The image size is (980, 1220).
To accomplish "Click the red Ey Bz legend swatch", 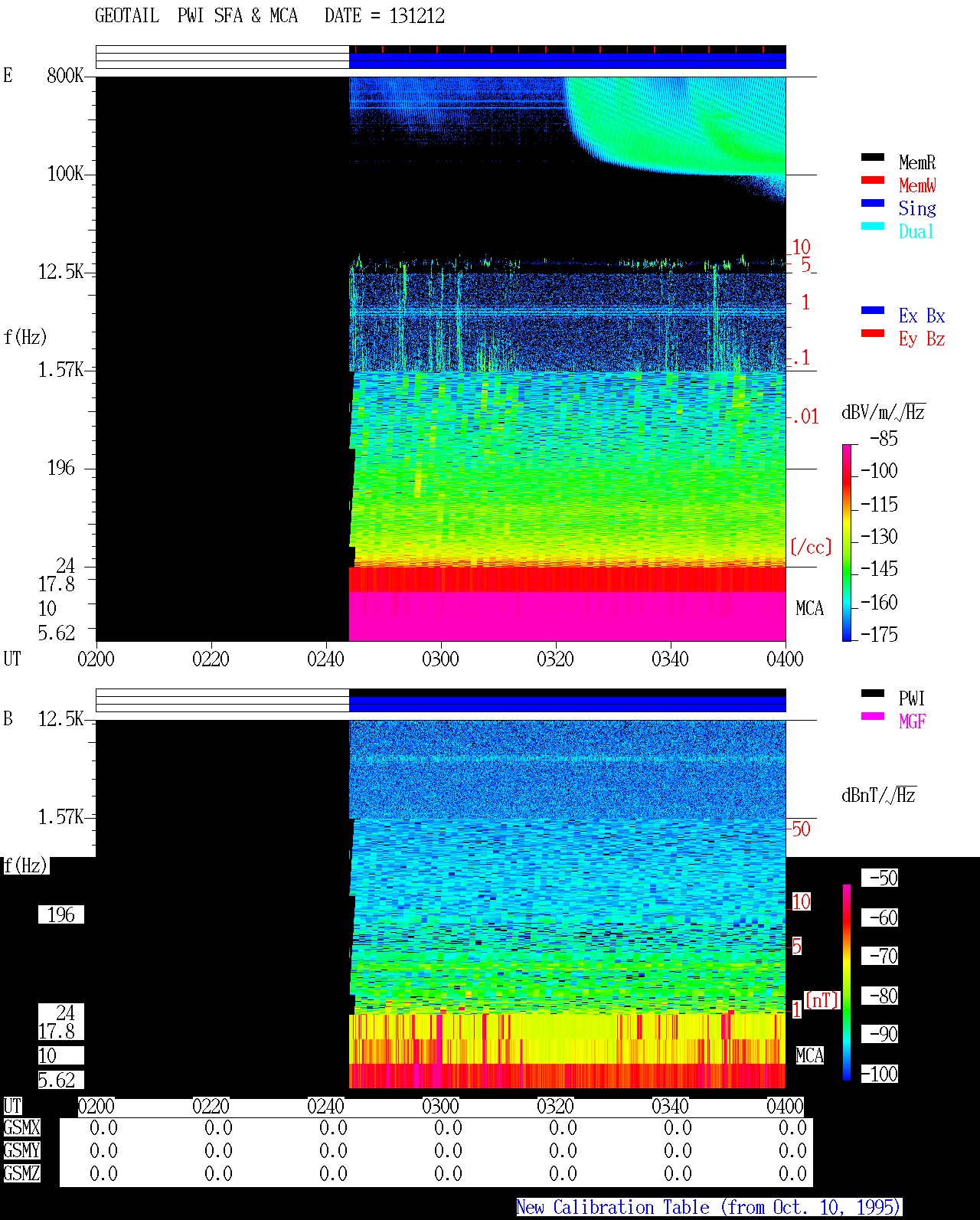I will [873, 334].
